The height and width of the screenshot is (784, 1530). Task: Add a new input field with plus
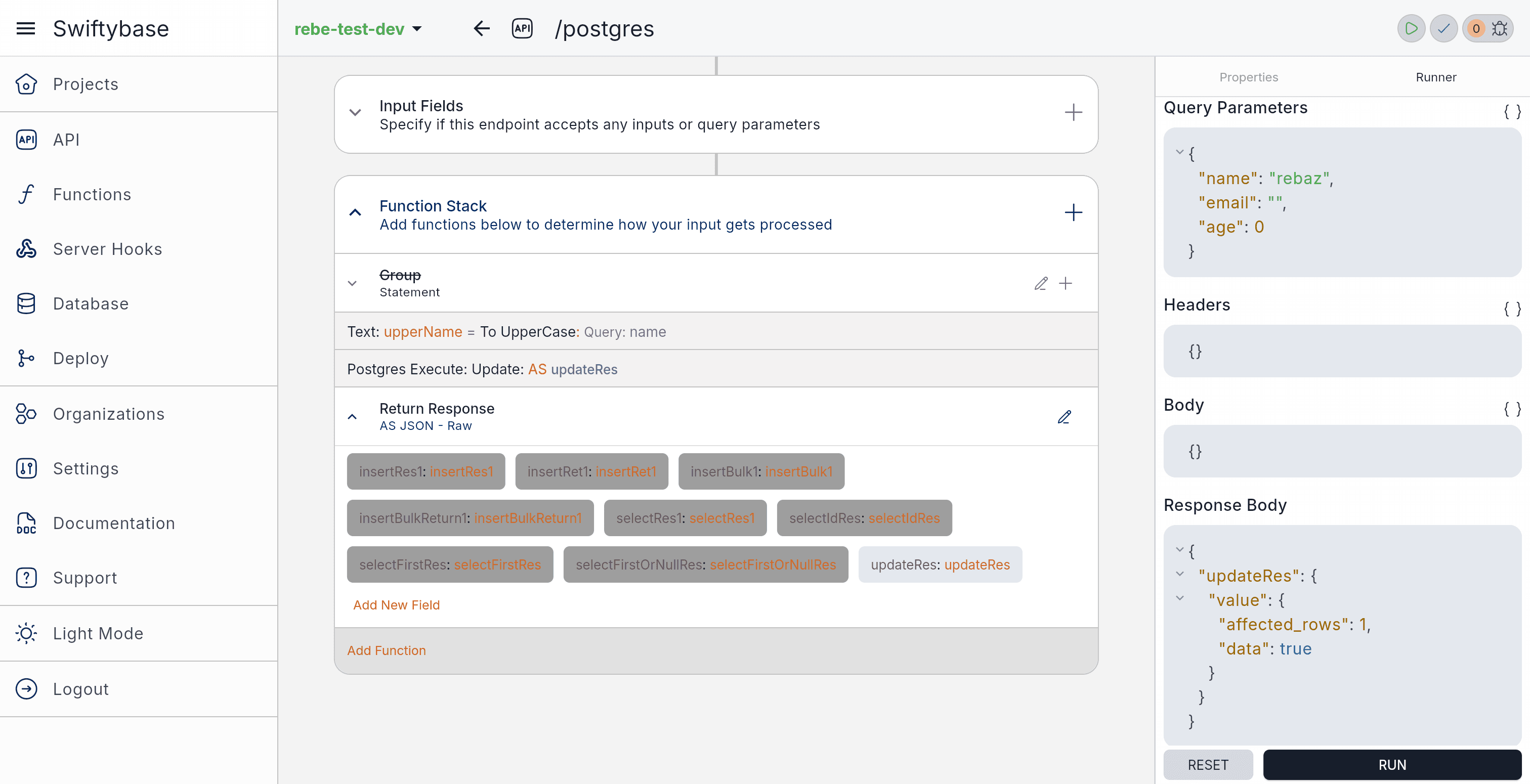[x=1073, y=113]
